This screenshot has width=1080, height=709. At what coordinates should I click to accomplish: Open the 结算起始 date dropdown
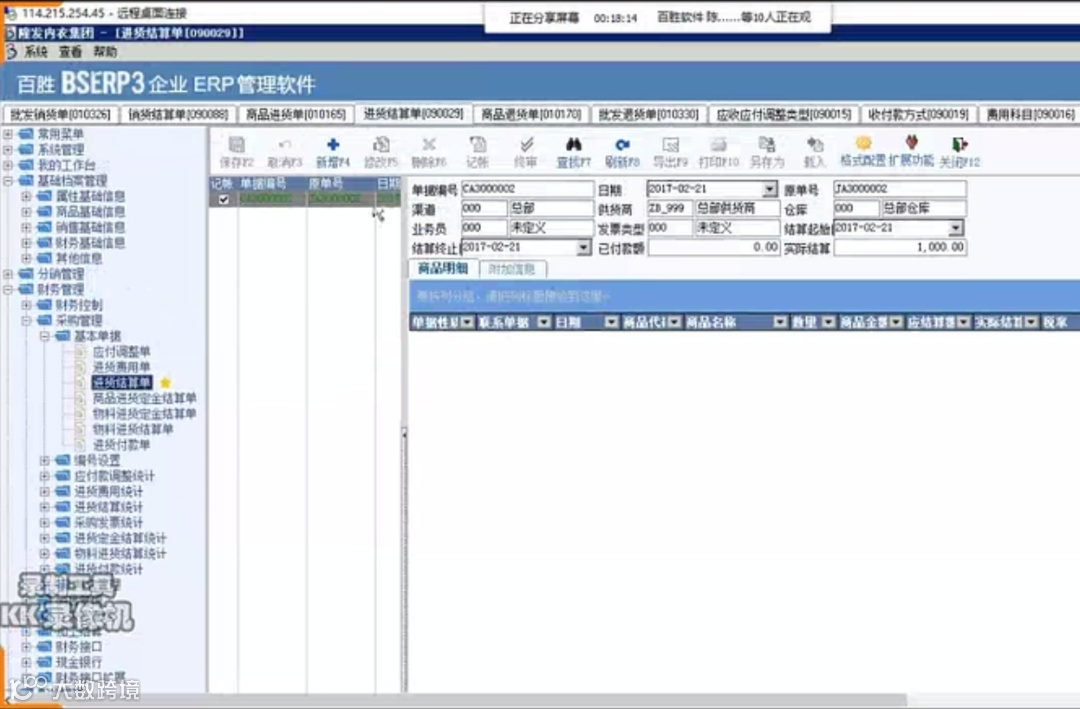955,228
